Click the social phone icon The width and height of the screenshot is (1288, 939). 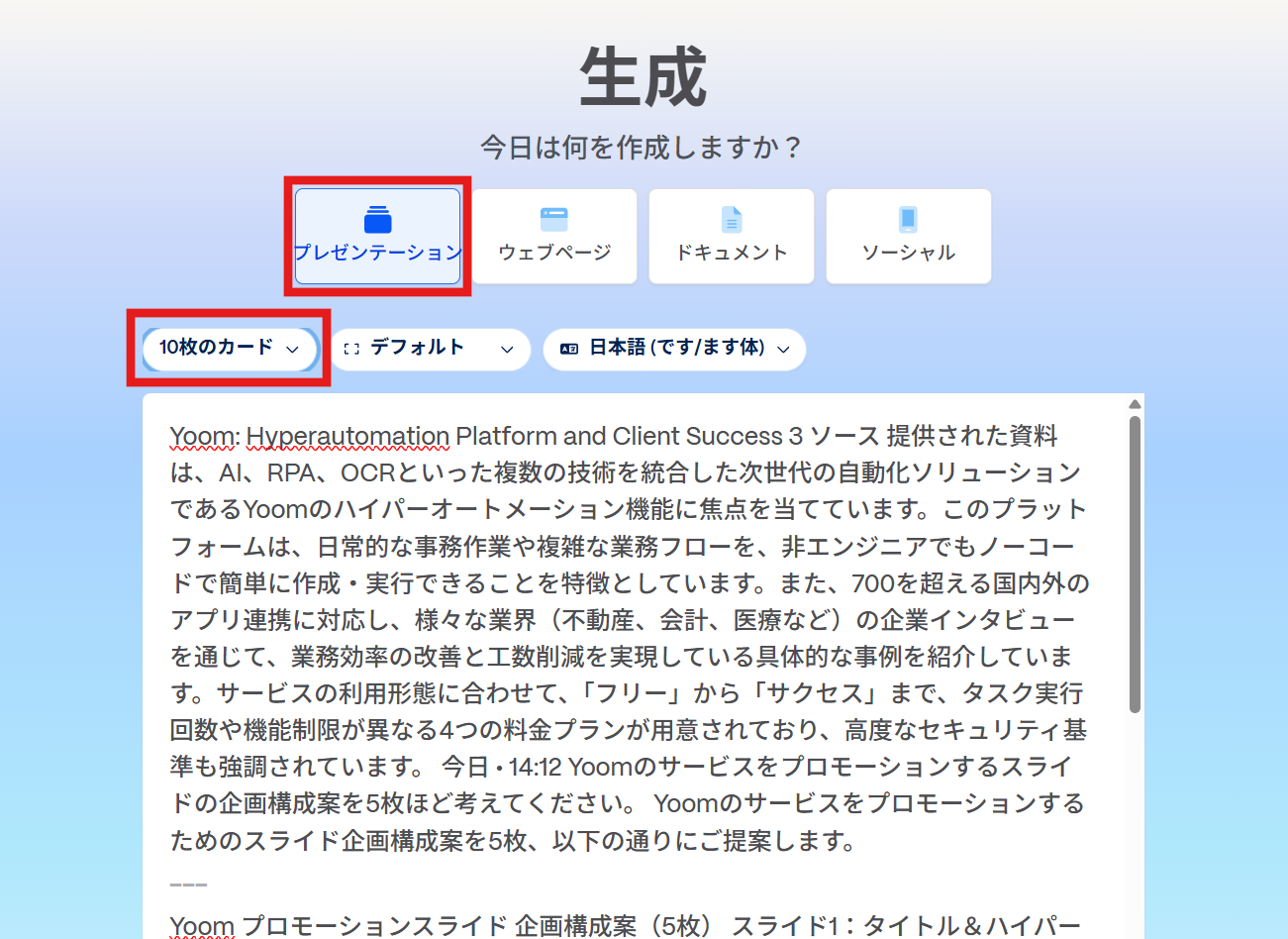[908, 219]
